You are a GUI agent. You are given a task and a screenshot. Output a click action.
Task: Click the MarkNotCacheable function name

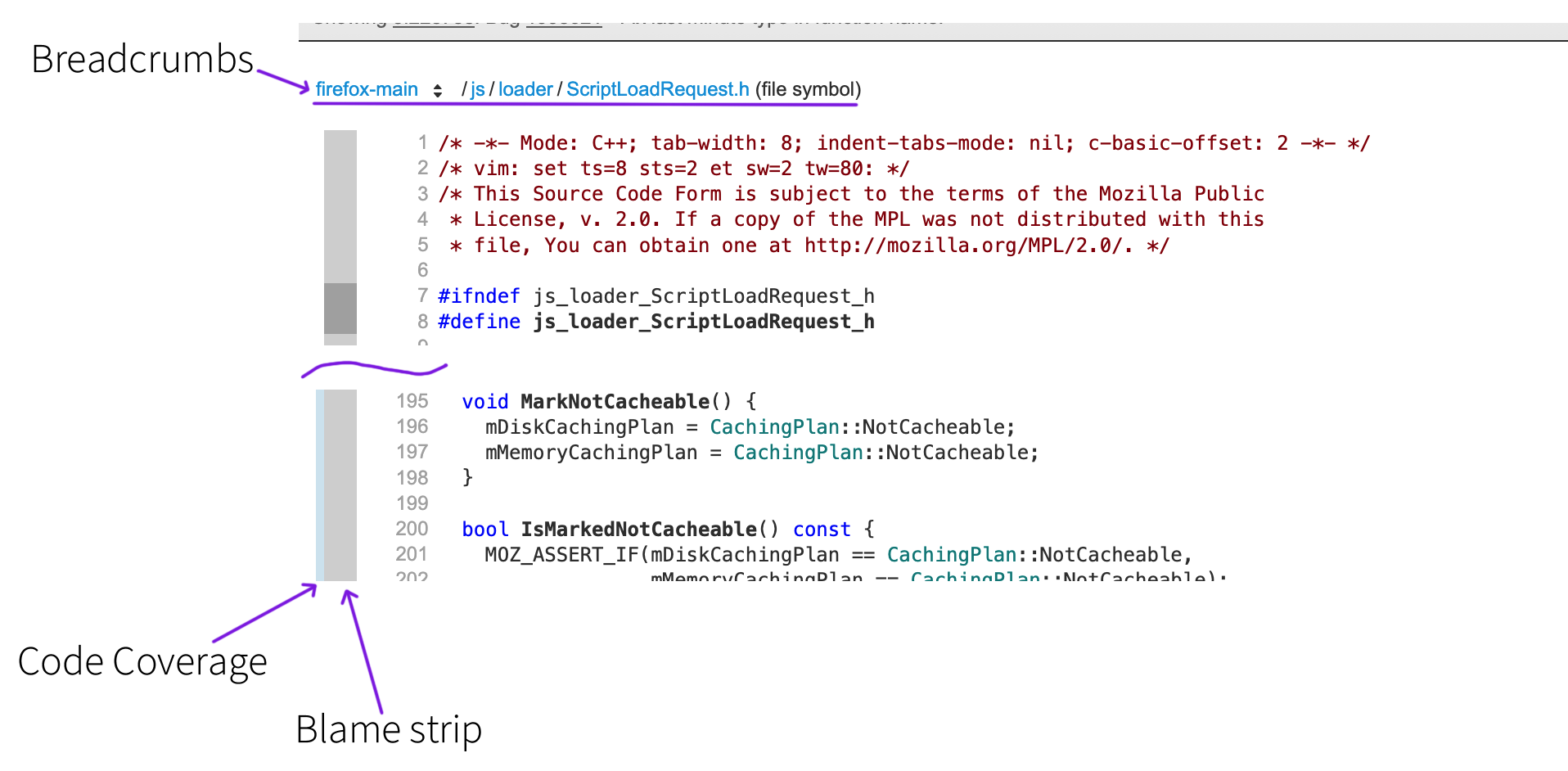pos(615,402)
